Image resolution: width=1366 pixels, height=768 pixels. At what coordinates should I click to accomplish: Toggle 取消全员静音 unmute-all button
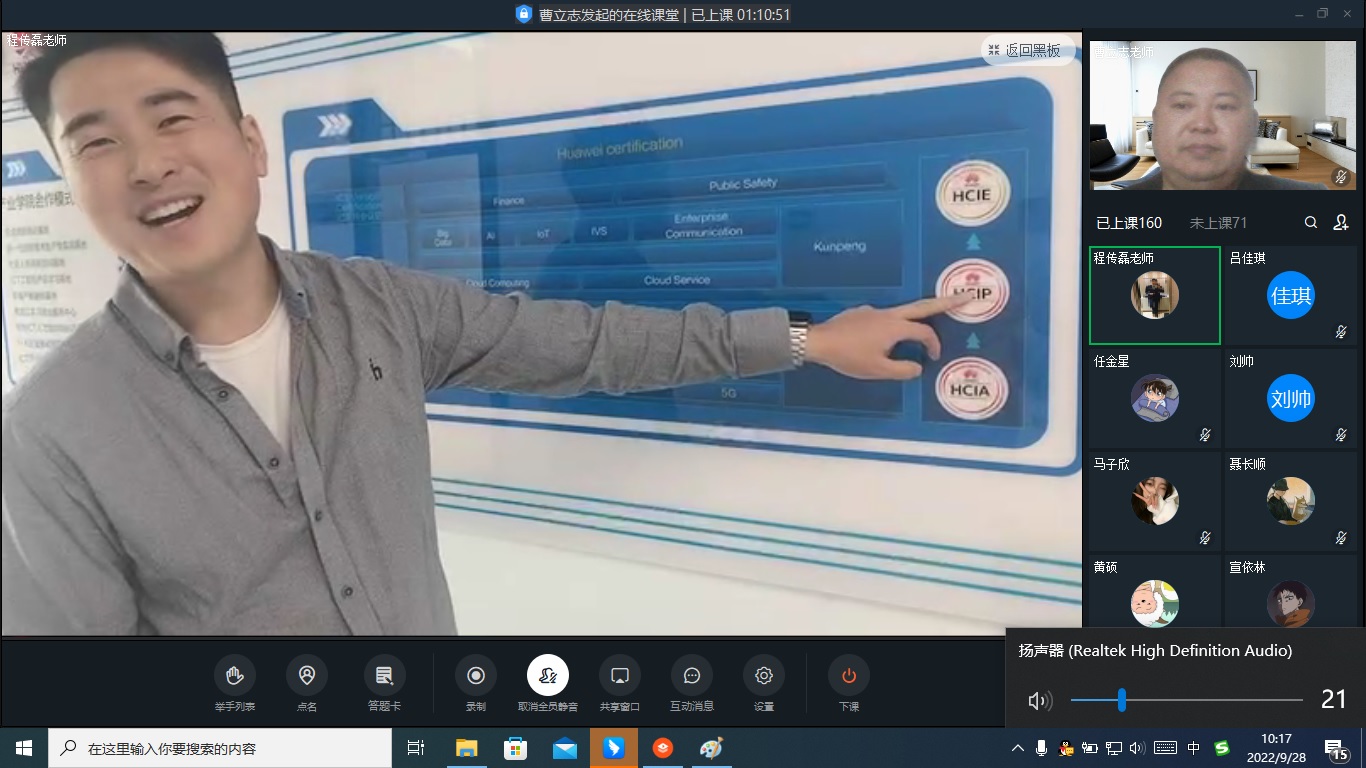coord(548,676)
